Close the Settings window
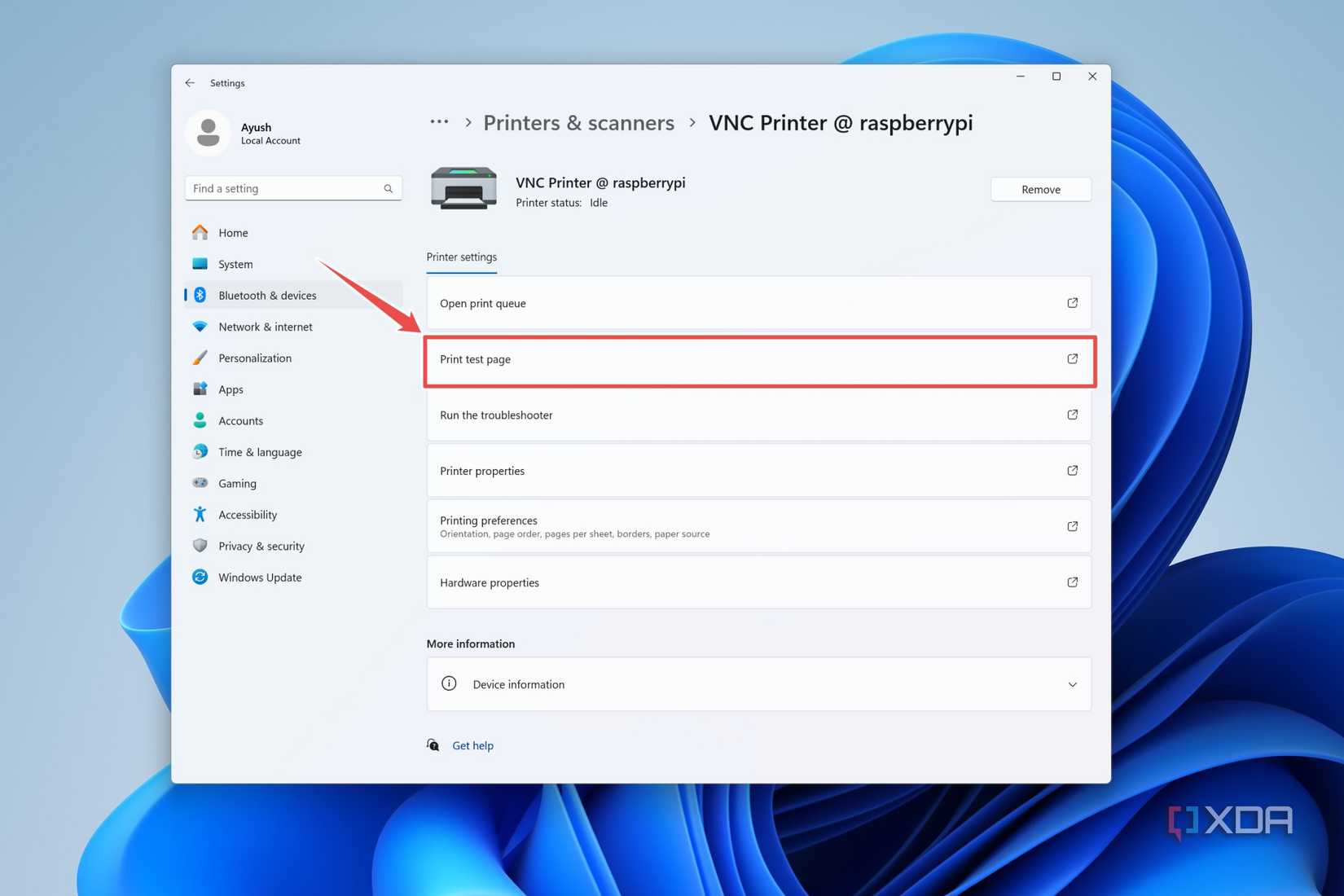The width and height of the screenshot is (1344, 896). (1092, 77)
